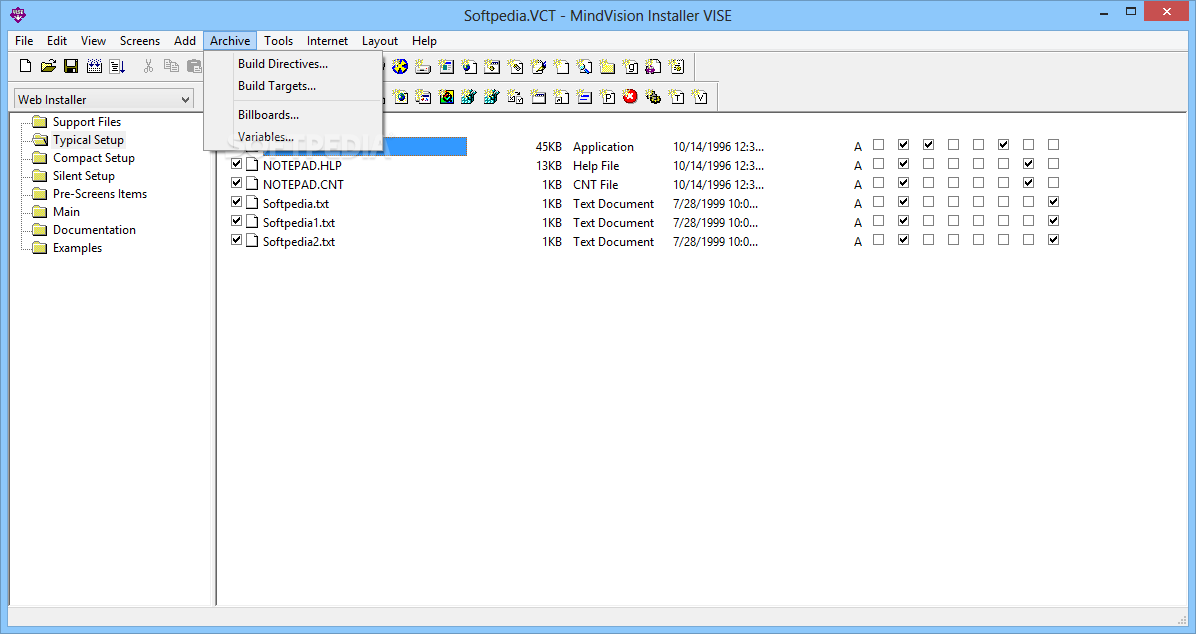Image resolution: width=1196 pixels, height=634 pixels.
Task: Select the Pre-Screens Items folder
Action: pos(100,194)
